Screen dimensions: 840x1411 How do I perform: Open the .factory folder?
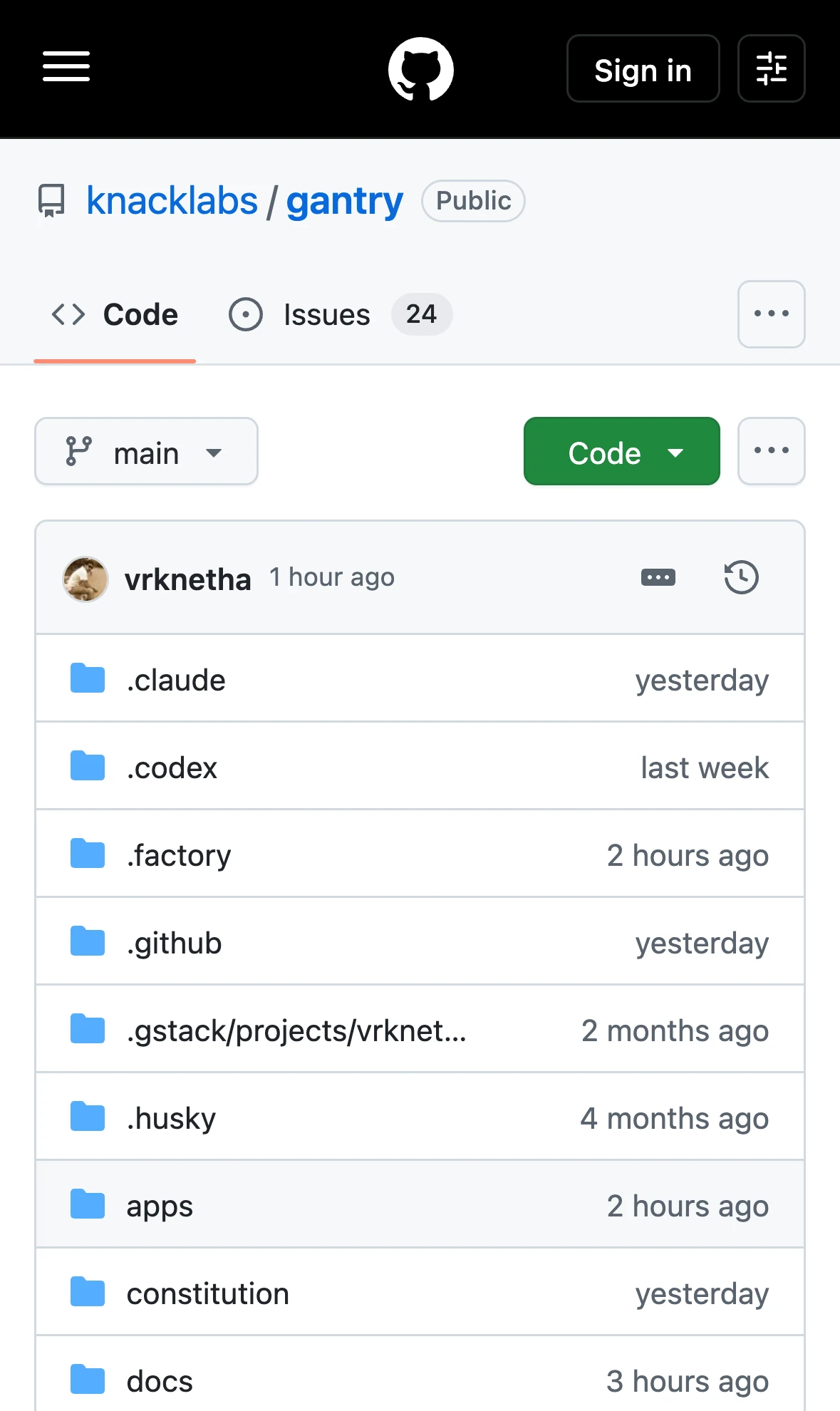[x=179, y=856]
